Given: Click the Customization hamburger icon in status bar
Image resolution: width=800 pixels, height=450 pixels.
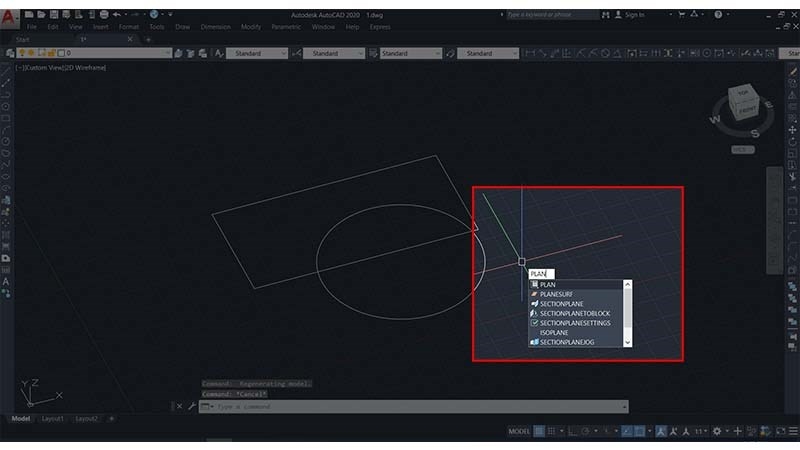Looking at the screenshot, I should 793,432.
